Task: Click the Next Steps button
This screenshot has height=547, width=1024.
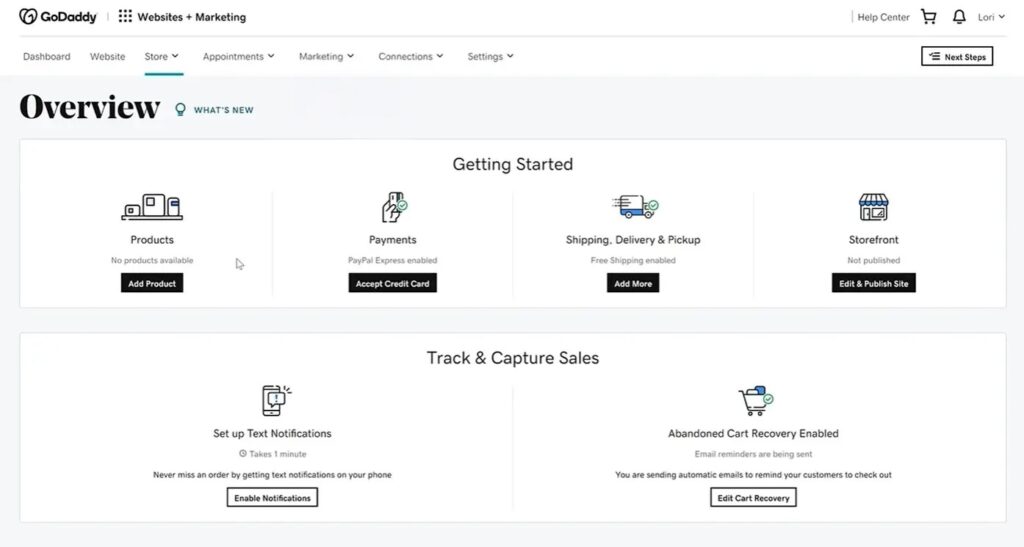Action: [957, 57]
